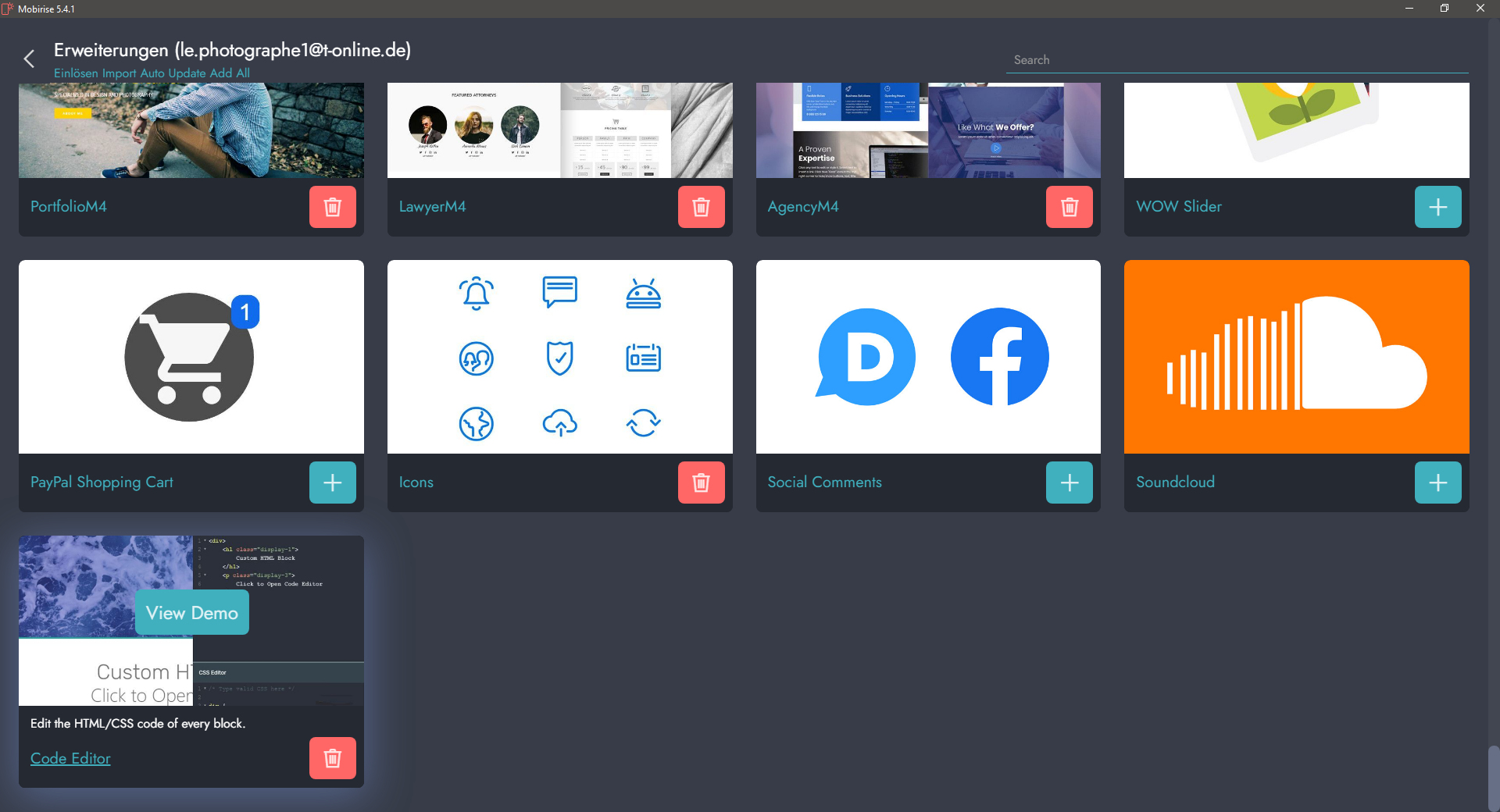This screenshot has width=1500, height=812.
Task: Click the bell icon in Icons preview
Action: (x=477, y=294)
